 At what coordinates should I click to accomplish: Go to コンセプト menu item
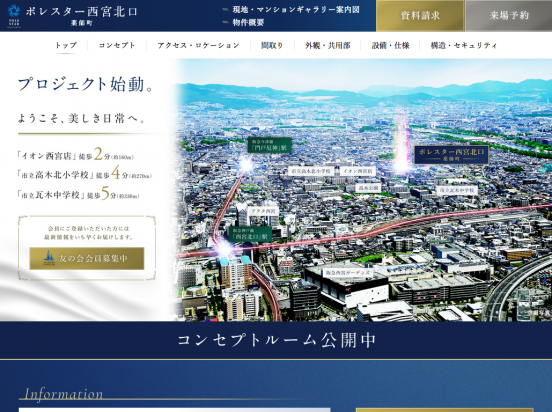point(117,45)
